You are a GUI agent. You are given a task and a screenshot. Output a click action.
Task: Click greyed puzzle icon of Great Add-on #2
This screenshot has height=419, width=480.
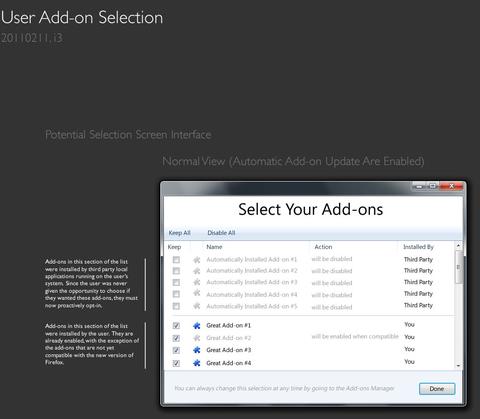197,338
